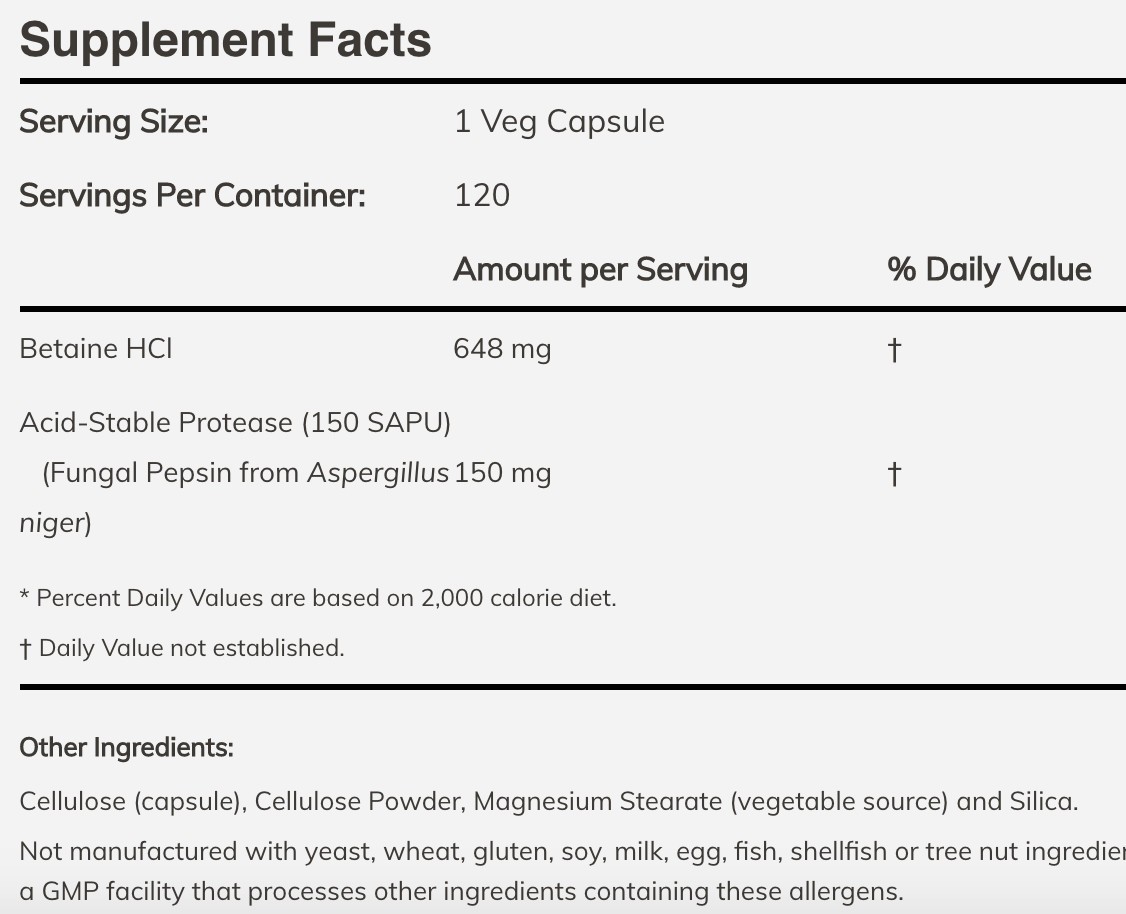Click the dagger symbol beside 150 mg
Screen dimensions: 1126x914
coord(894,474)
